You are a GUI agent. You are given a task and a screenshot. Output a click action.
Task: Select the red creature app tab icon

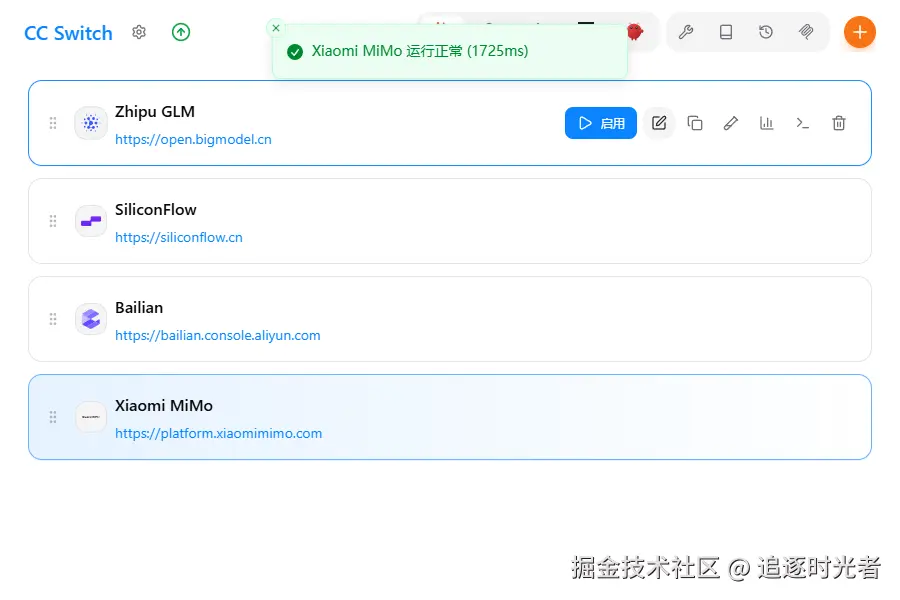point(635,32)
